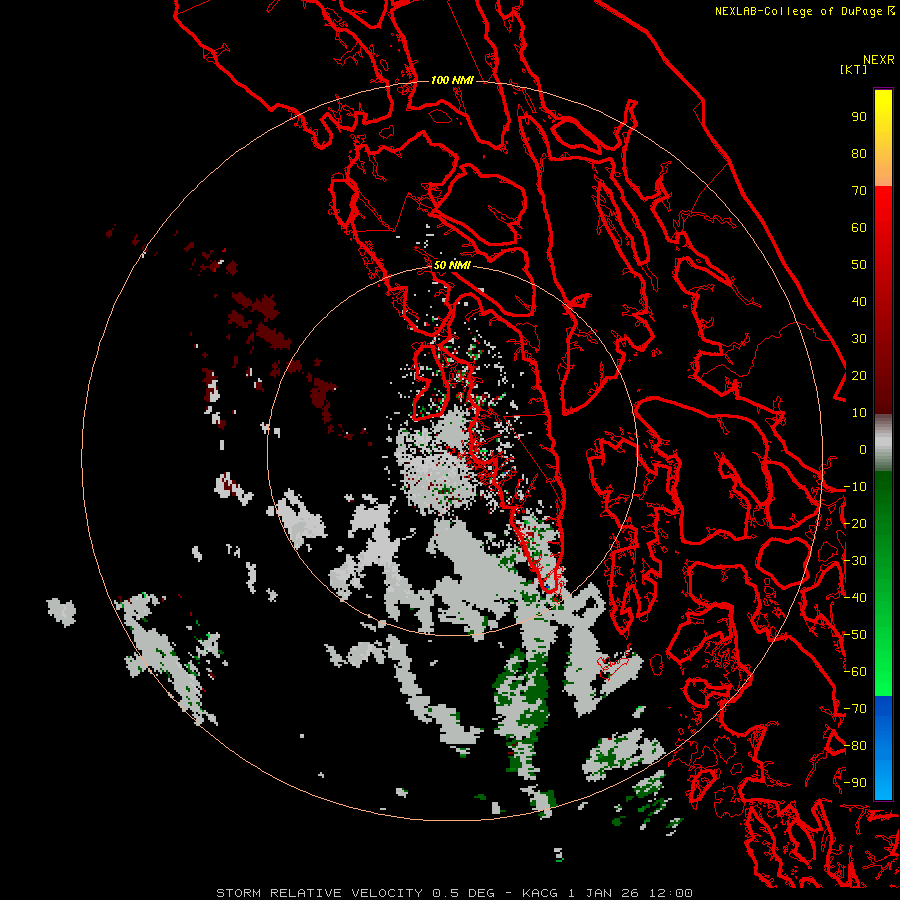Viewport: 900px width, 900px height.
Task: Click the blue bottom segment of the color bar
Action: pos(883,748)
